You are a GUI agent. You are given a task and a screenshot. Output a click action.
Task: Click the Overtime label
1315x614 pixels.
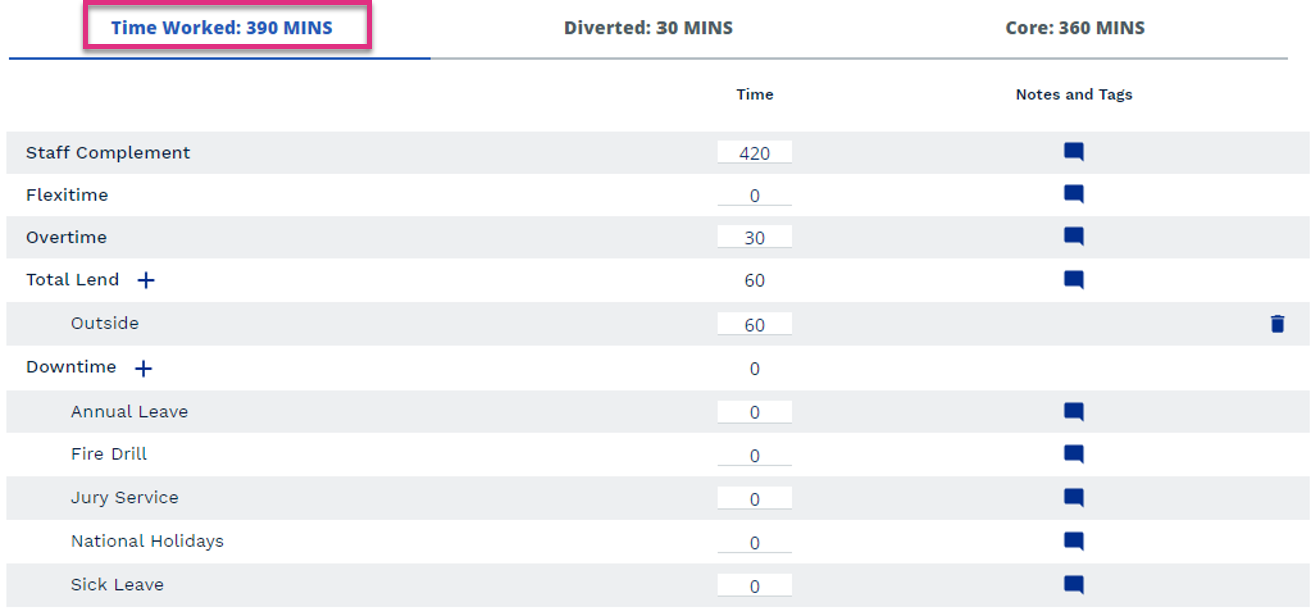pyautogui.click(x=66, y=237)
